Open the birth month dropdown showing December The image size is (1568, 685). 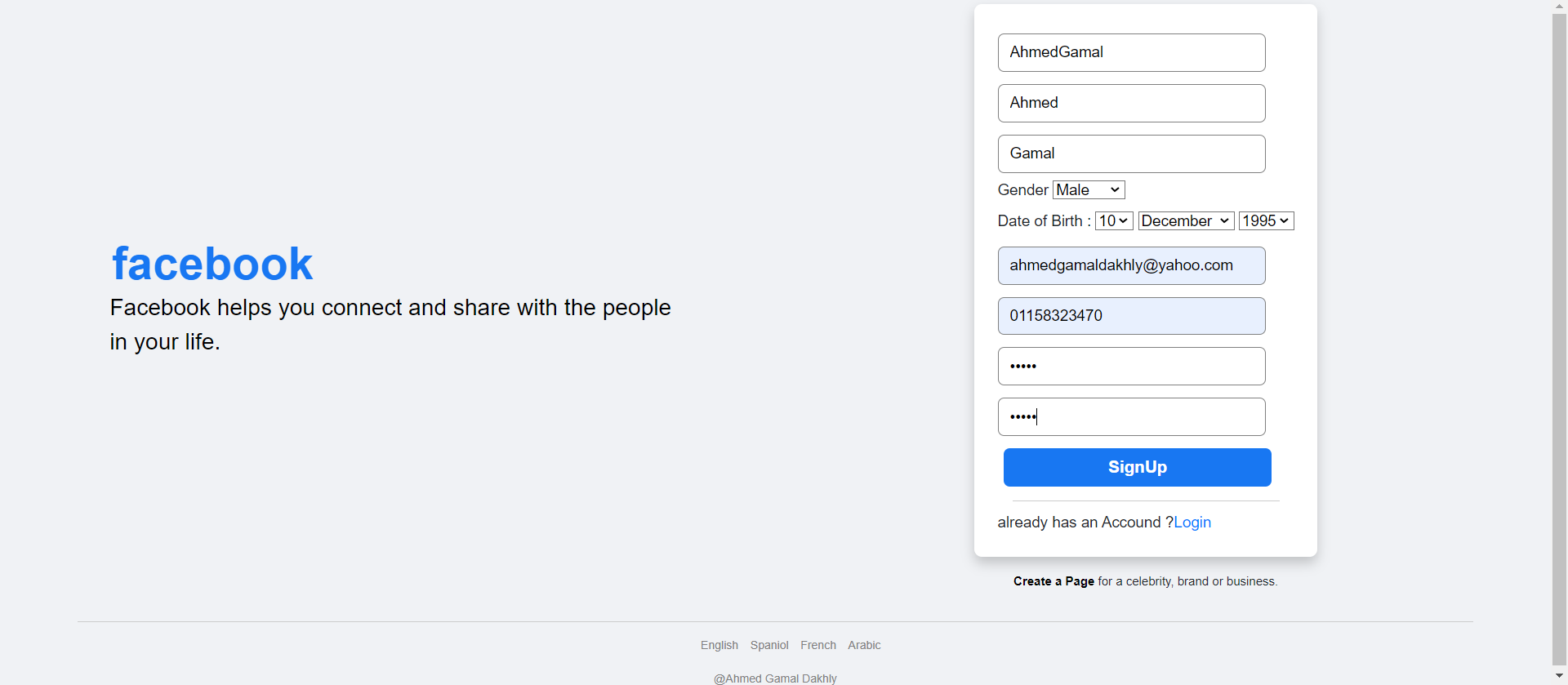[x=1185, y=220]
